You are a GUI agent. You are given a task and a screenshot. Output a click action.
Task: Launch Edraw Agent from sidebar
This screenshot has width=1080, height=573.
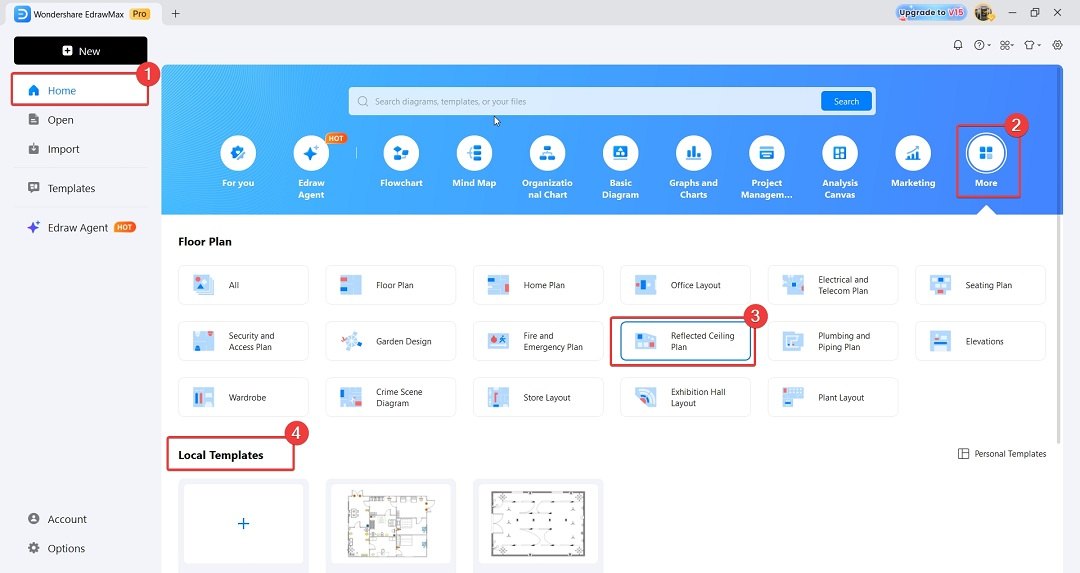pos(80,227)
